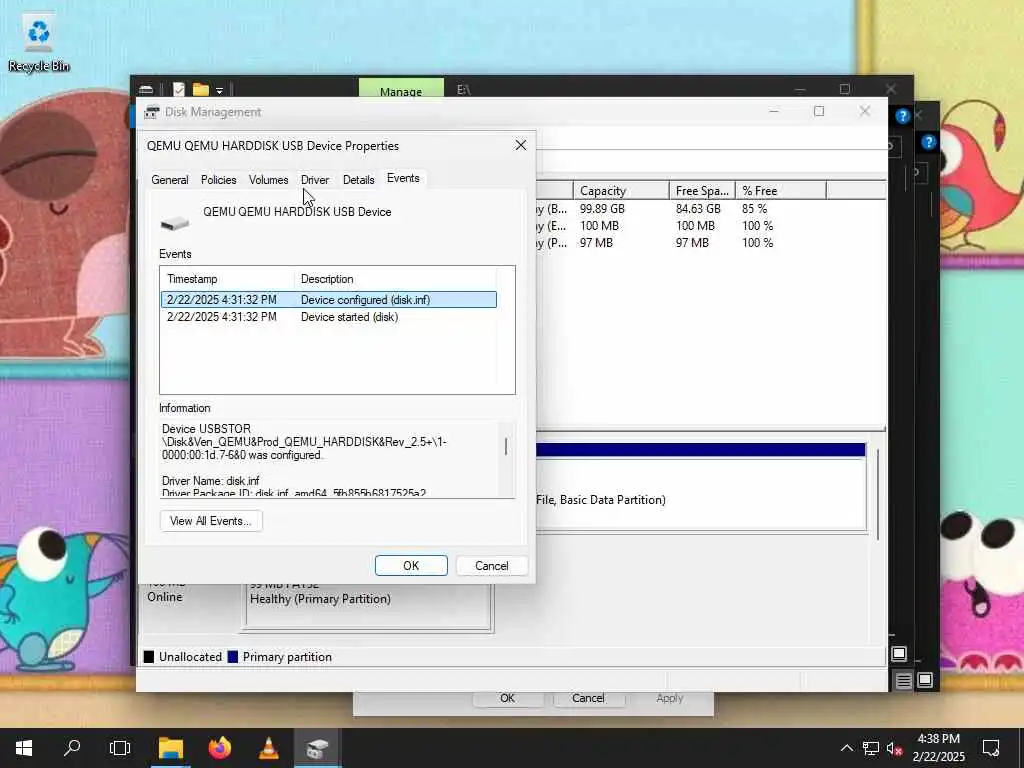Click the Basic Data Partition graphic
1024x768 pixels.
point(701,487)
